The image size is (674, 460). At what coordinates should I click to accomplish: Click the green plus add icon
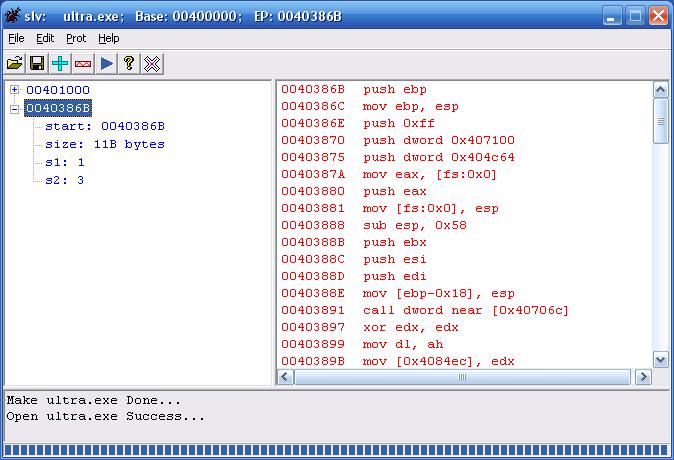(60, 64)
